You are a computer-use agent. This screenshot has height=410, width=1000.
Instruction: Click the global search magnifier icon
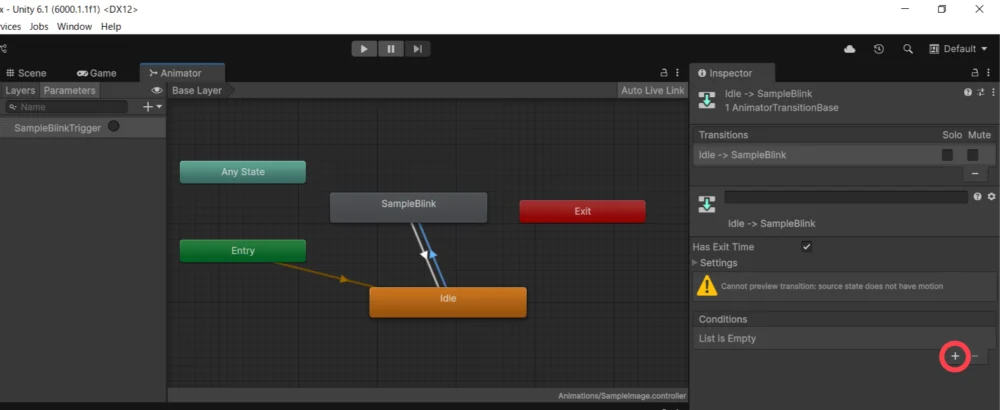click(x=908, y=49)
